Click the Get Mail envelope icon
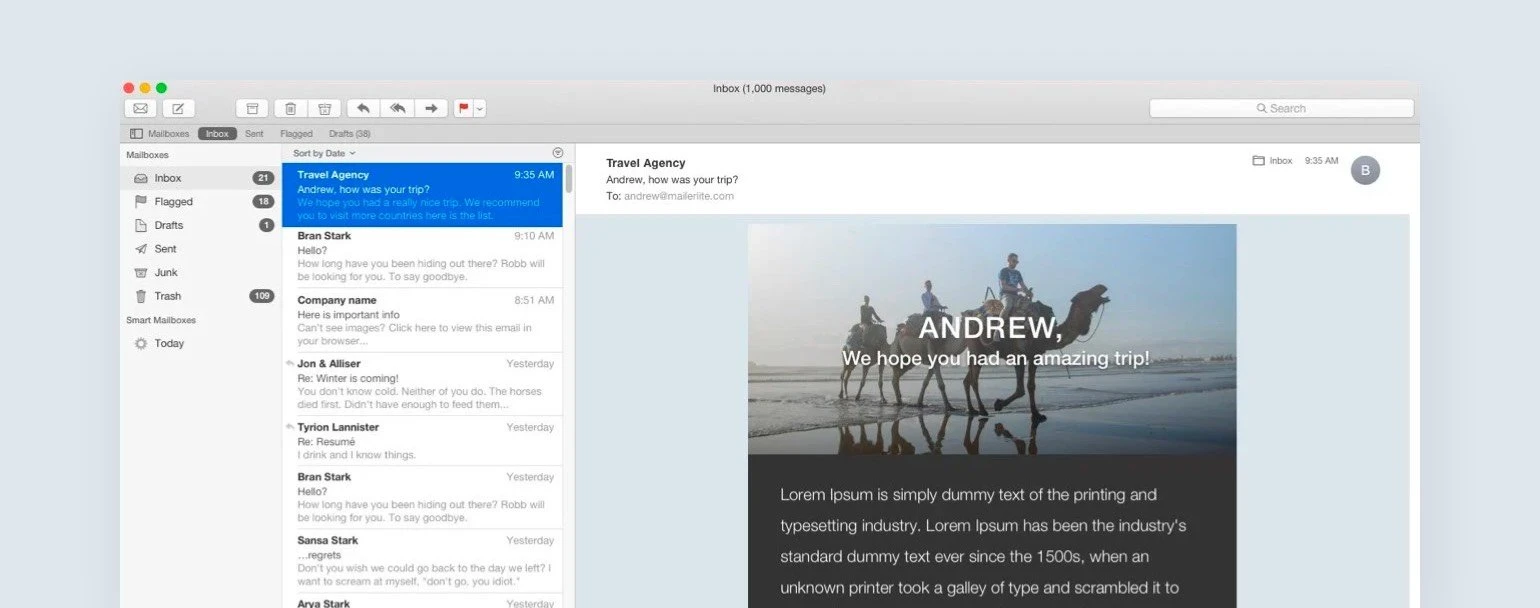The width and height of the screenshot is (1540, 608). 141,108
